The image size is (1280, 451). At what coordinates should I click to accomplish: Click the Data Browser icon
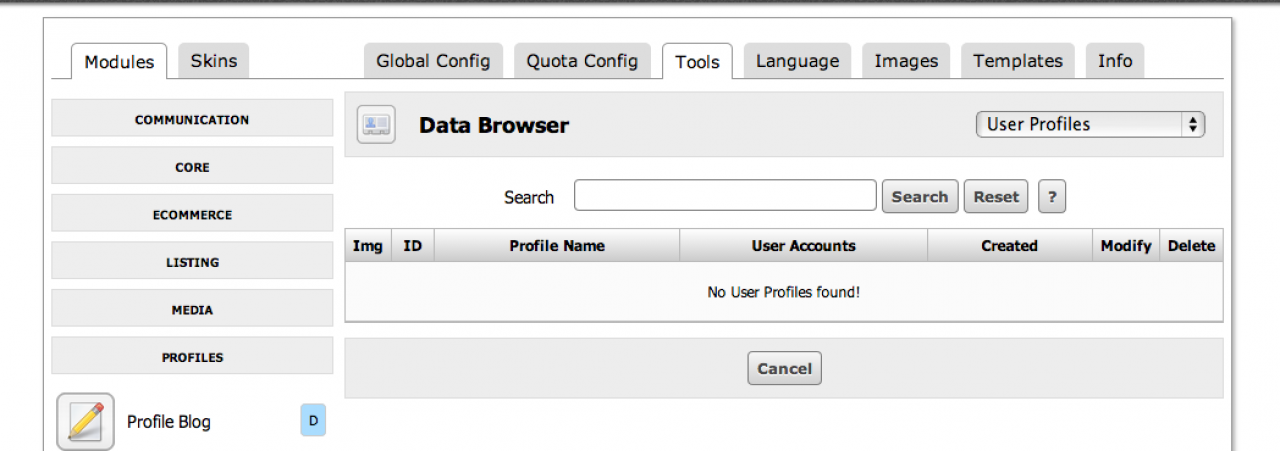point(376,125)
